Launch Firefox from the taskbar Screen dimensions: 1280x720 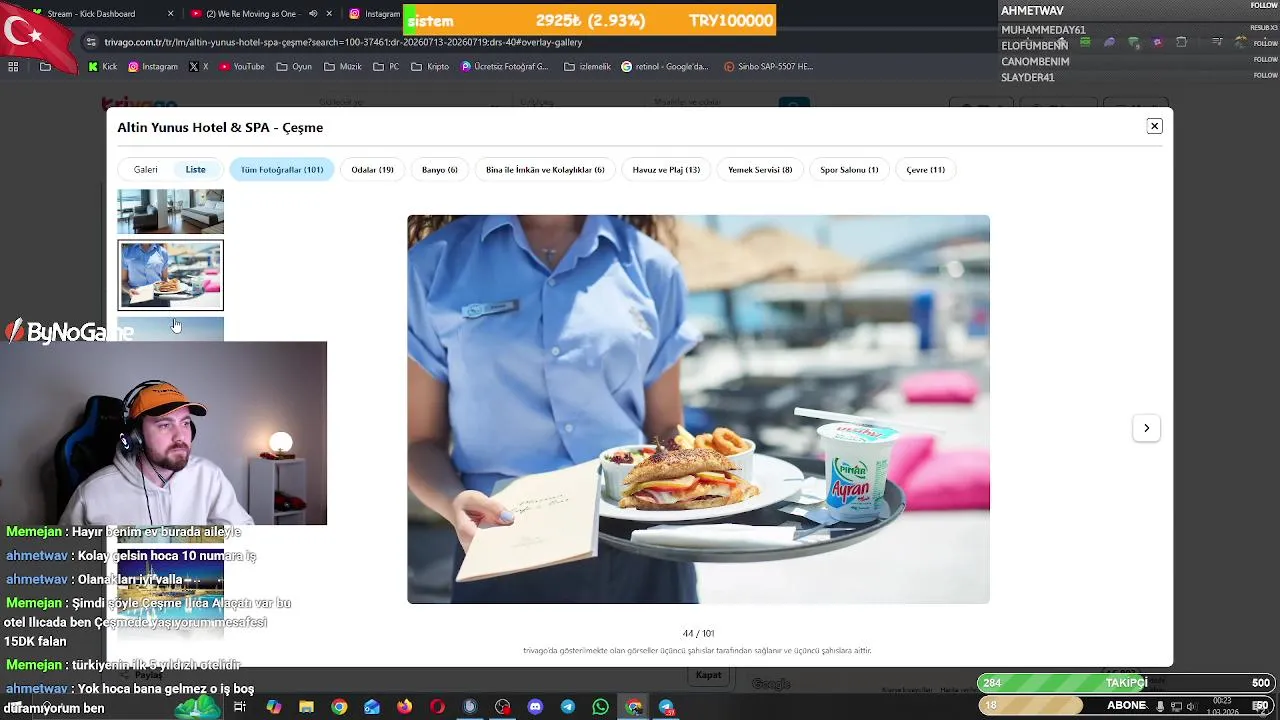tap(404, 707)
